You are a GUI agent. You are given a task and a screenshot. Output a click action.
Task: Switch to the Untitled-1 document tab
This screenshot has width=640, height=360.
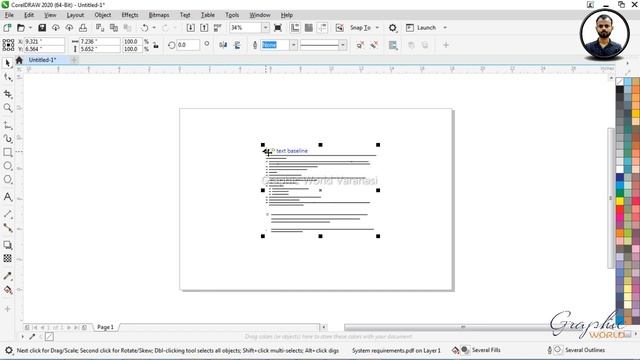[42, 60]
